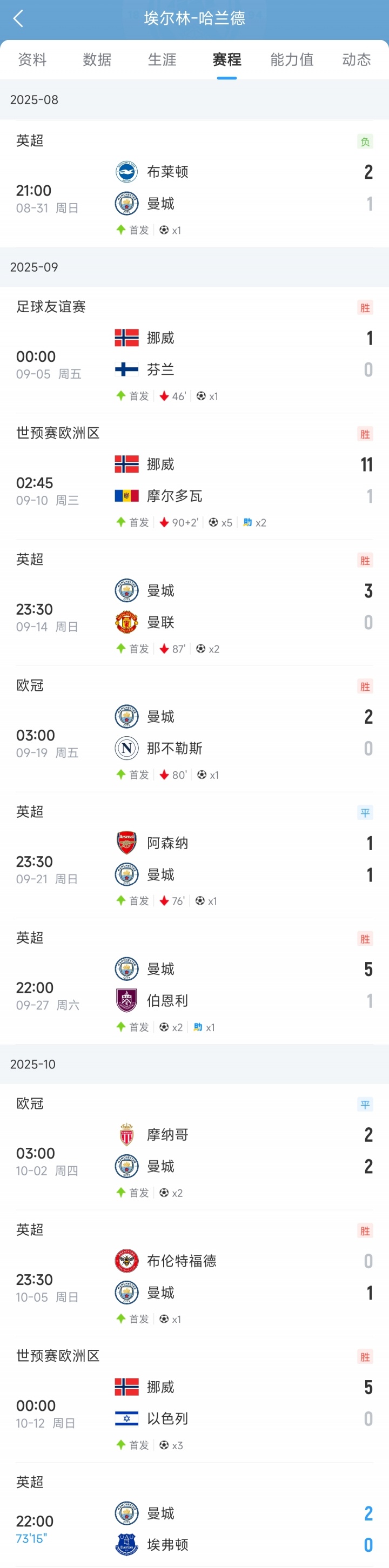
Task: Tap the back arrow in header
Action: click(x=18, y=19)
